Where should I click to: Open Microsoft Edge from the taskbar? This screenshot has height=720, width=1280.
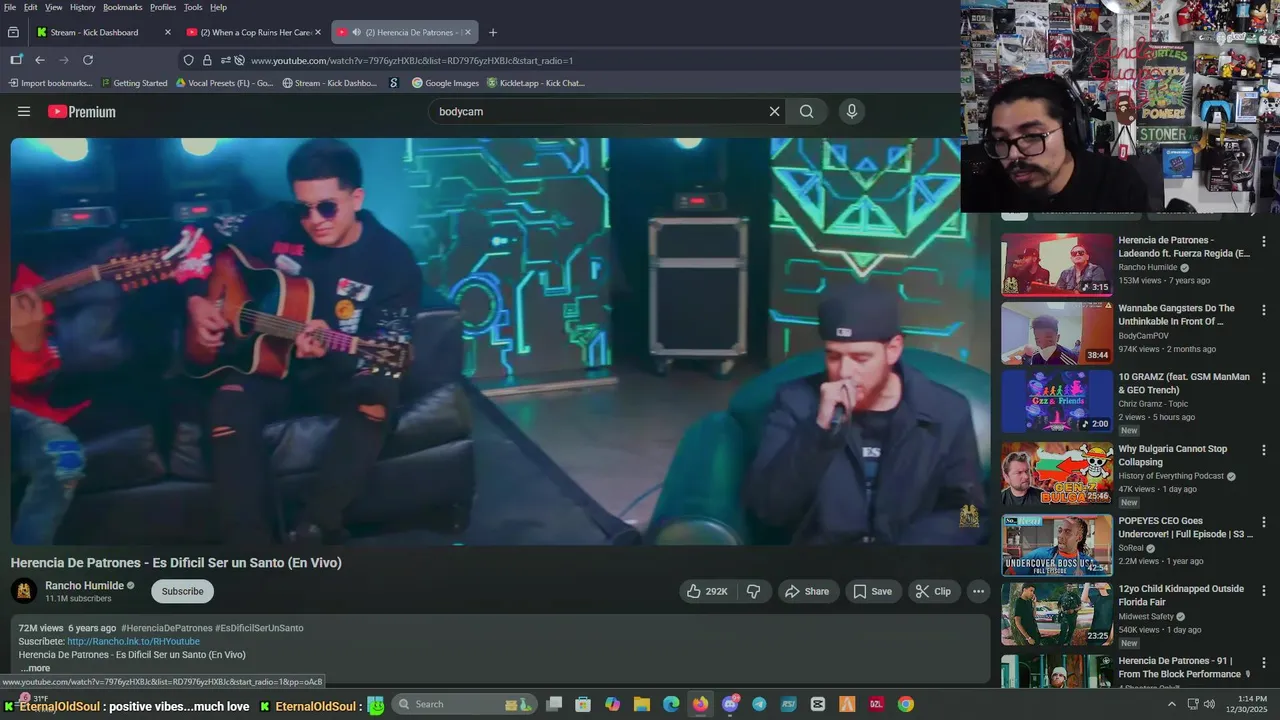(671, 704)
